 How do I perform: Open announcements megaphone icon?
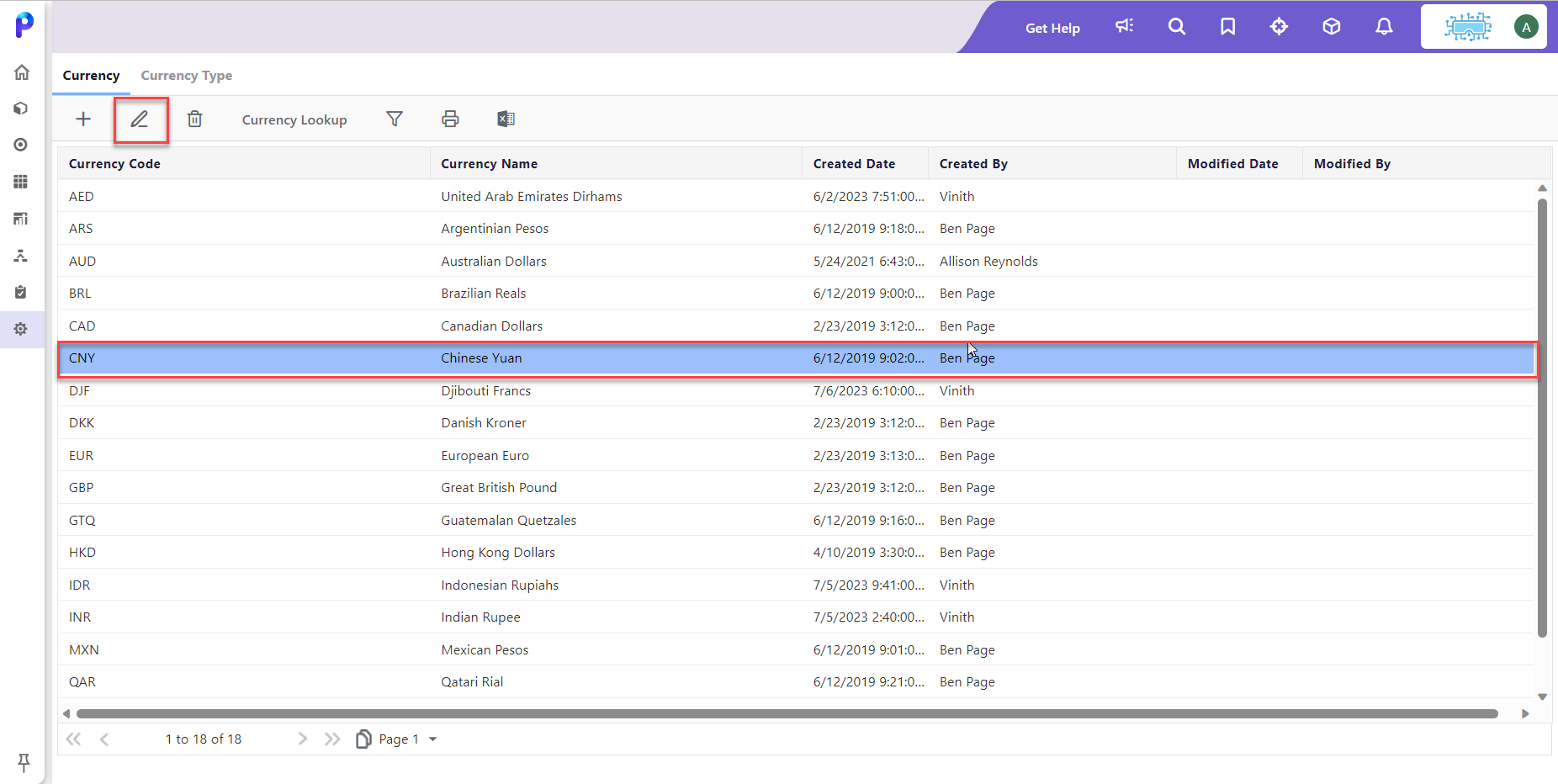pos(1125,26)
